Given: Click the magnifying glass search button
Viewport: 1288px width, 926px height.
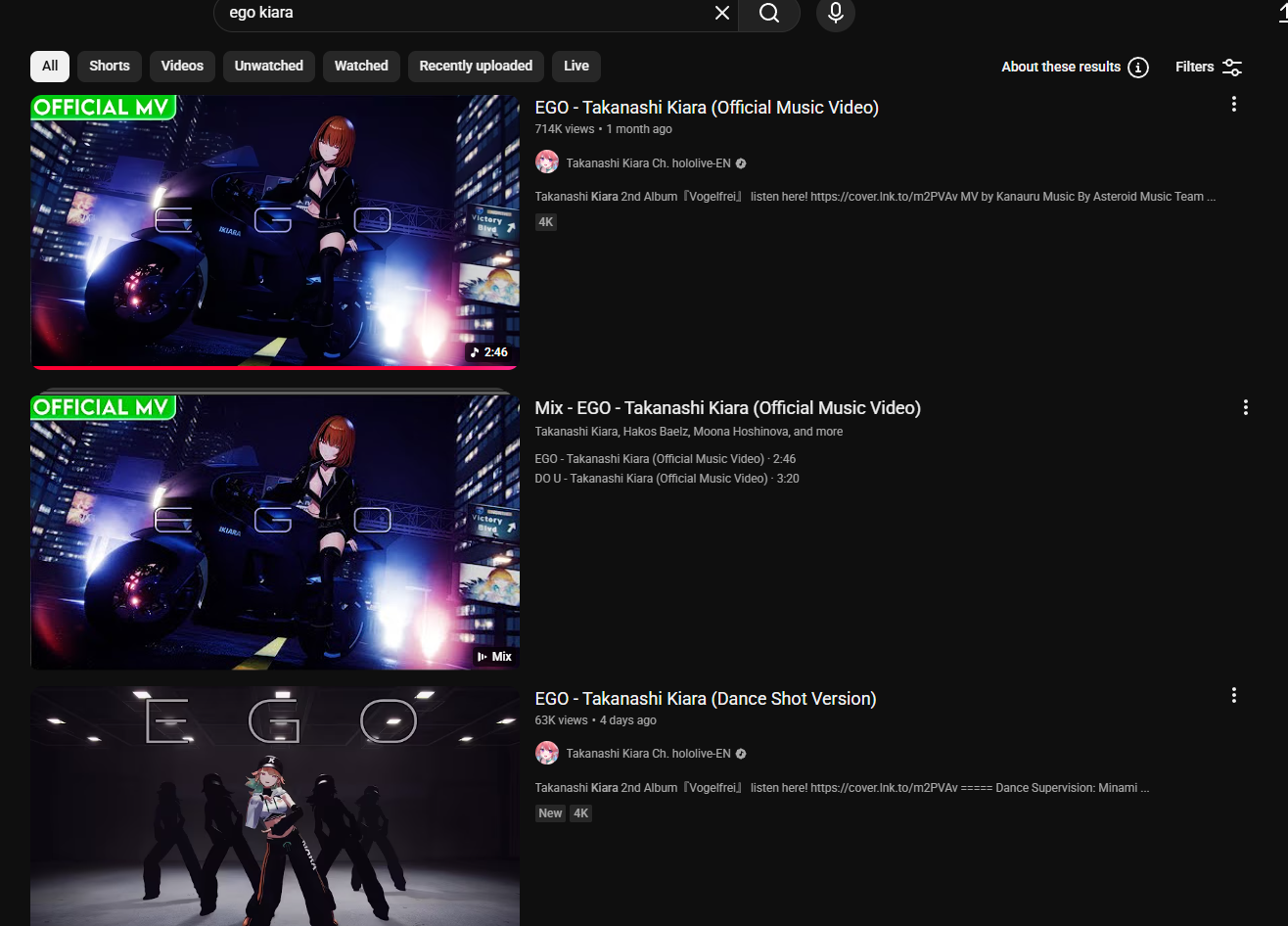Looking at the screenshot, I should [769, 13].
